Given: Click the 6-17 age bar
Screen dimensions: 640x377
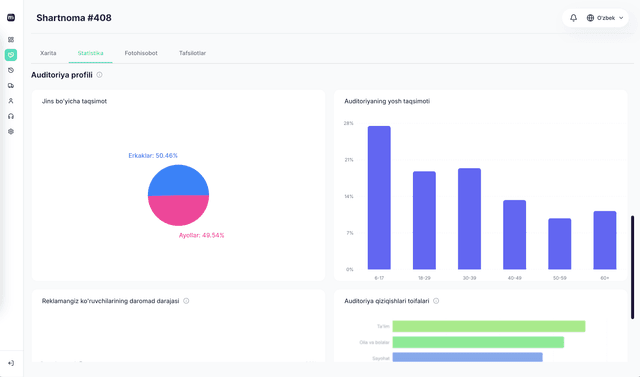Looking at the screenshot, I should pos(379,197).
